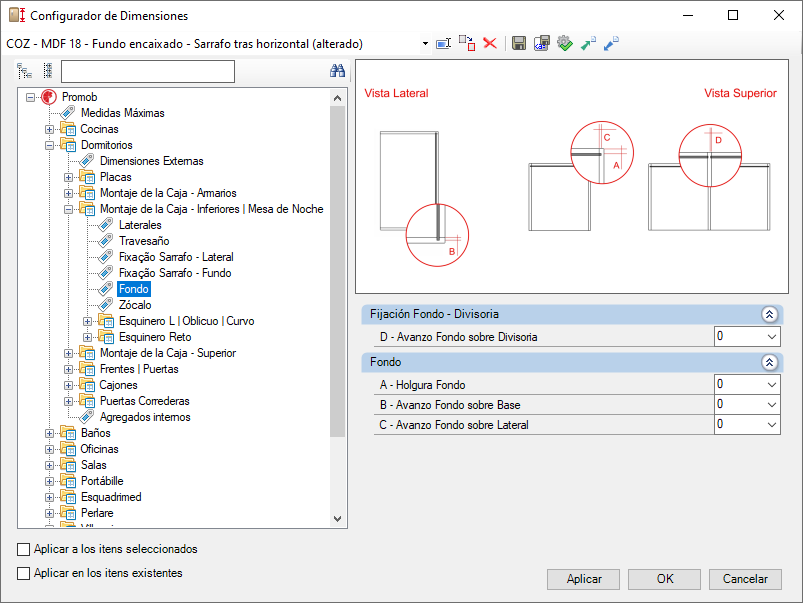This screenshot has height=603, width=803.
Task: Click the Medidas Máximas tag icon
Action: click(x=68, y=113)
